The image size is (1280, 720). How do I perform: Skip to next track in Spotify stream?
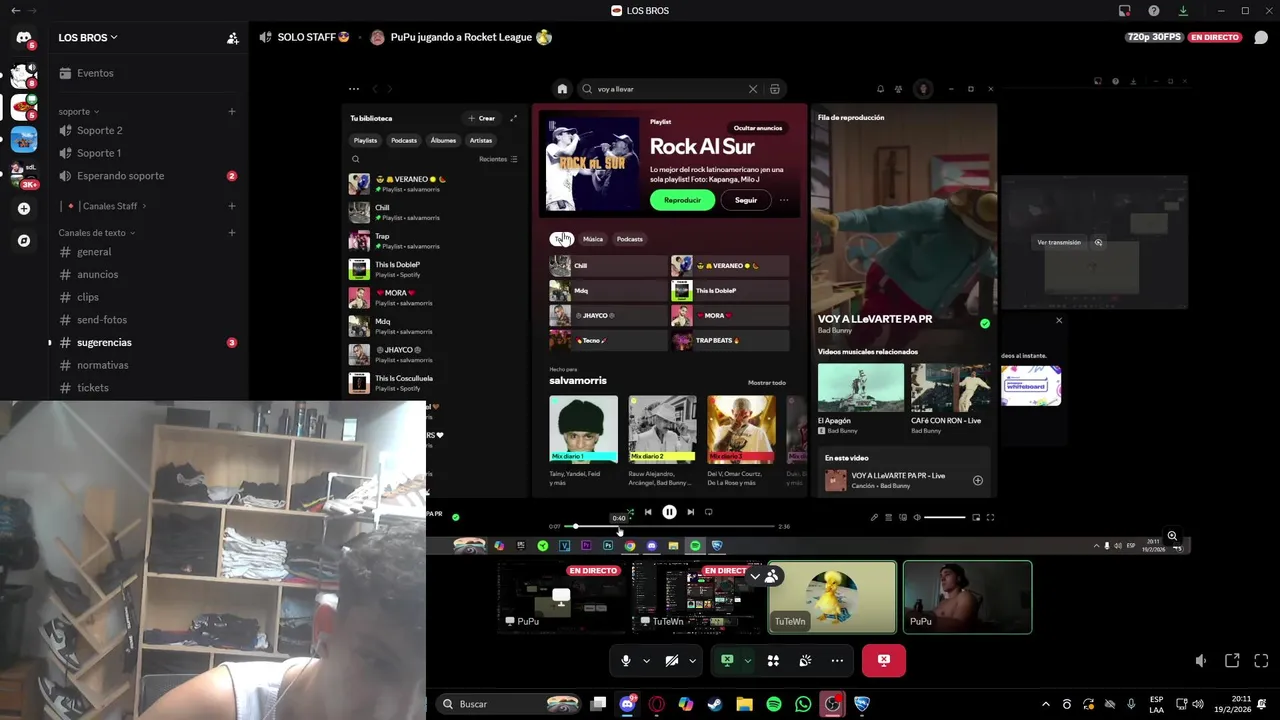[690, 512]
